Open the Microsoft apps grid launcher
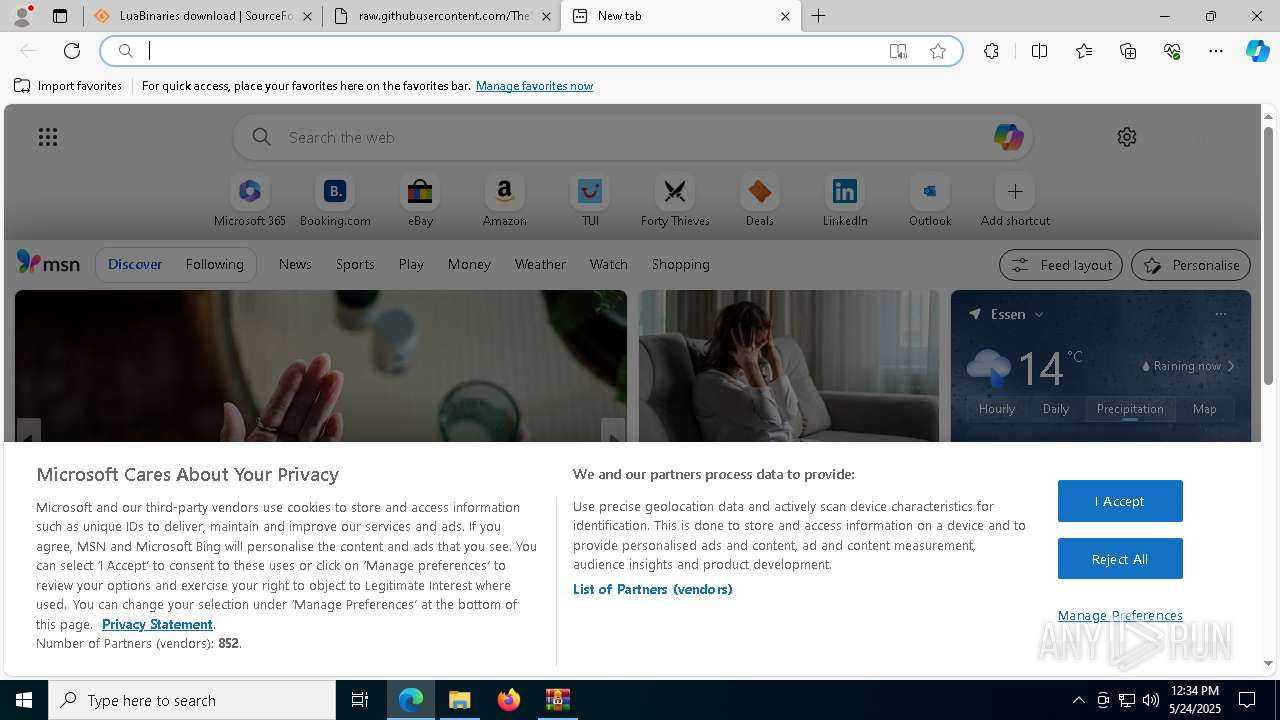This screenshot has height=720, width=1280. pos(48,137)
